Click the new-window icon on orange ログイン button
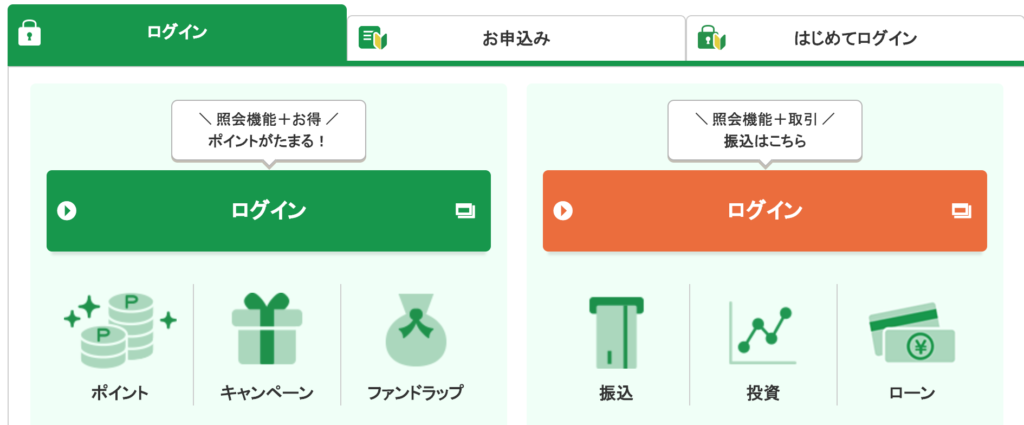The image size is (1024, 425). pyautogui.click(x=961, y=210)
